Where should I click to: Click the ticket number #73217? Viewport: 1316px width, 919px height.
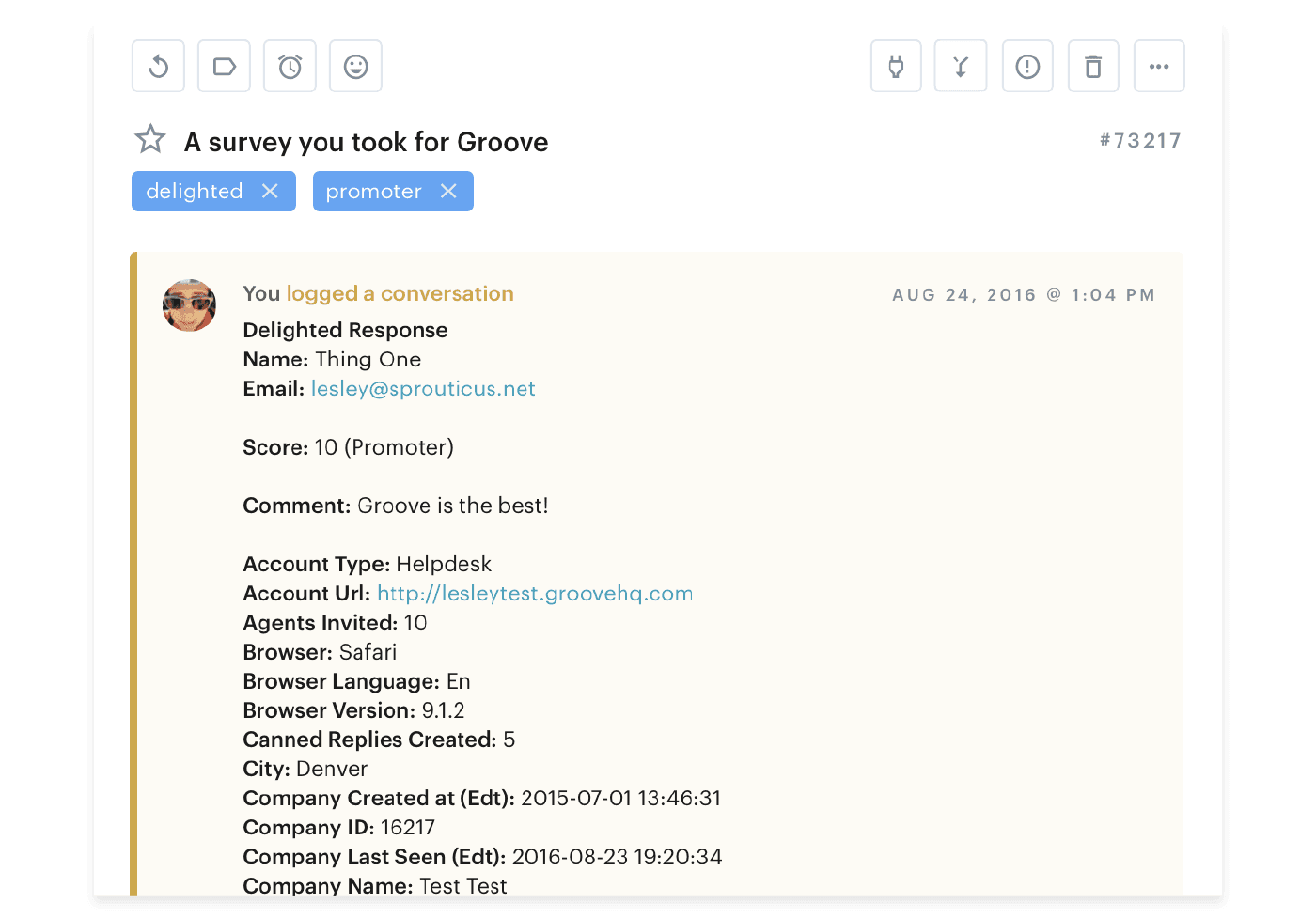[1140, 141]
